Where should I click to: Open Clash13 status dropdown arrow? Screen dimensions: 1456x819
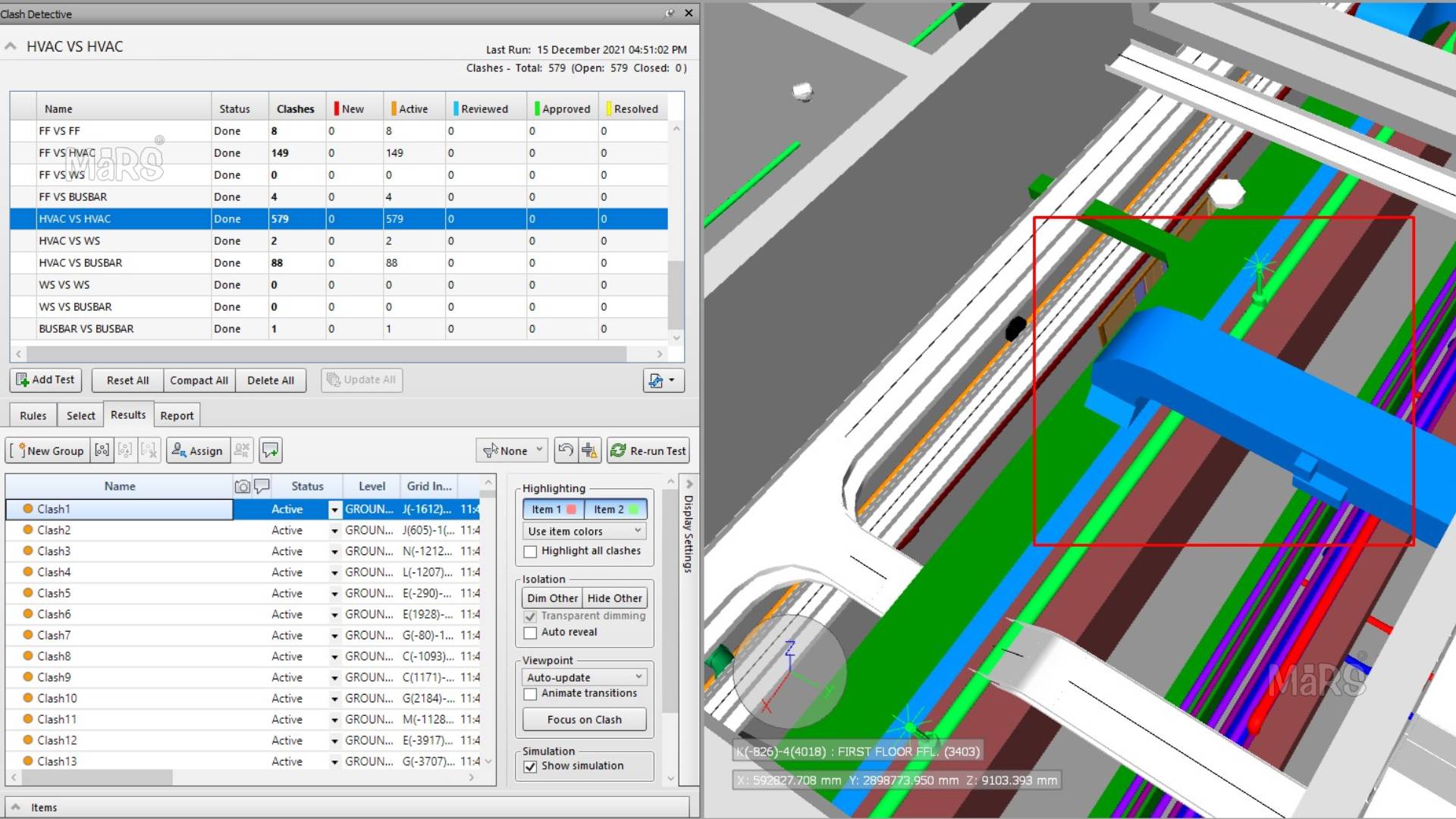click(x=334, y=762)
